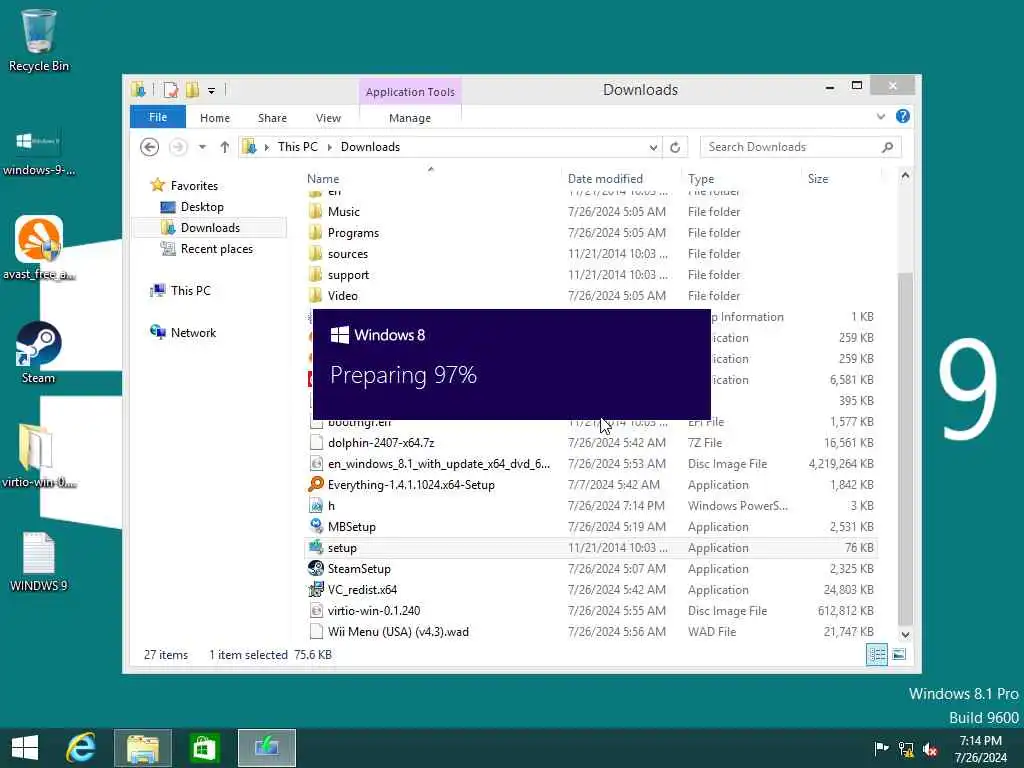Select Network in navigation pane

[x=193, y=332]
